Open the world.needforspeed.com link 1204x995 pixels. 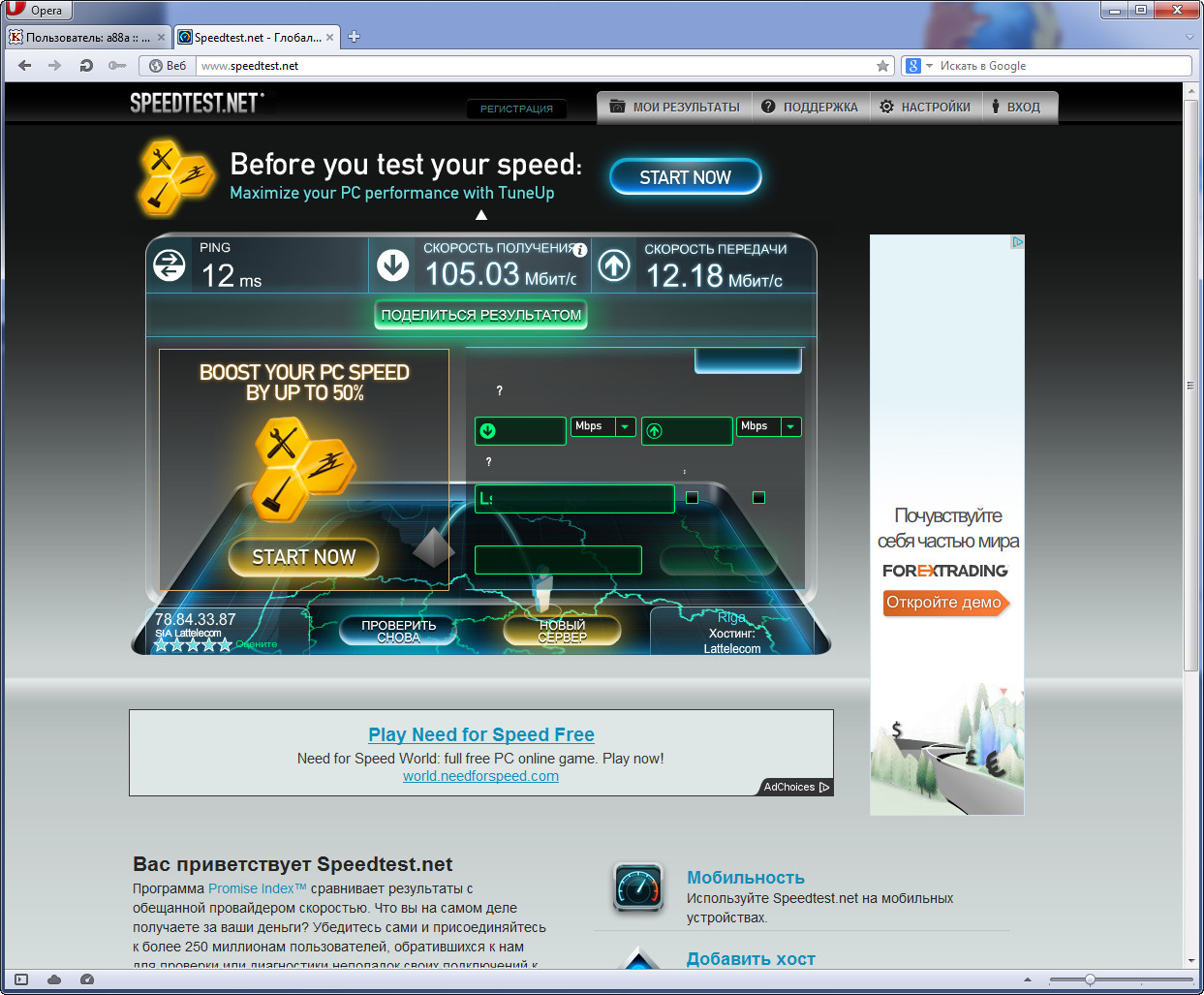point(481,776)
